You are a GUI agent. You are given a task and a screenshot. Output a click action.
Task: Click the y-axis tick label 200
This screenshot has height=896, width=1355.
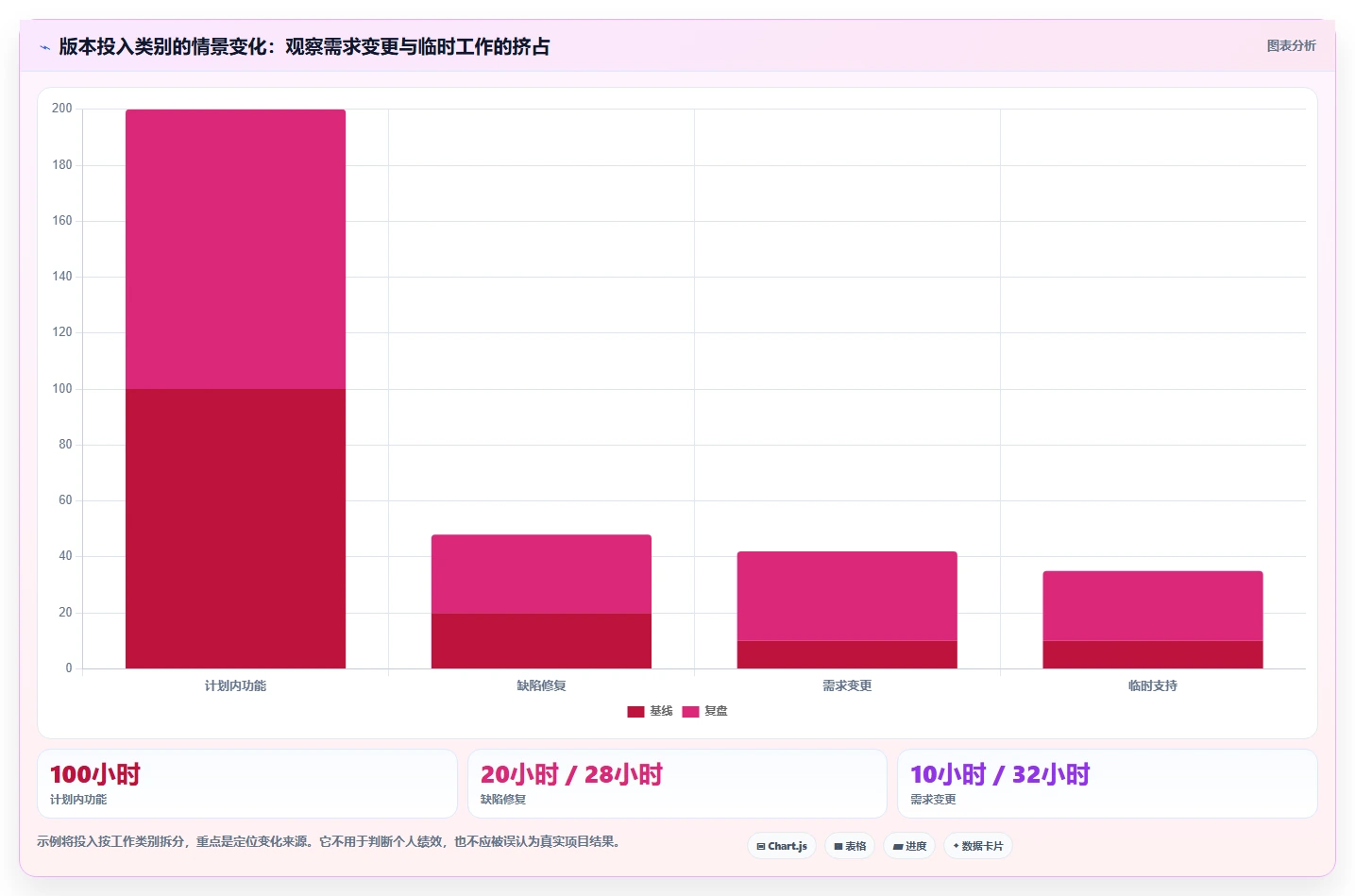[62, 109]
